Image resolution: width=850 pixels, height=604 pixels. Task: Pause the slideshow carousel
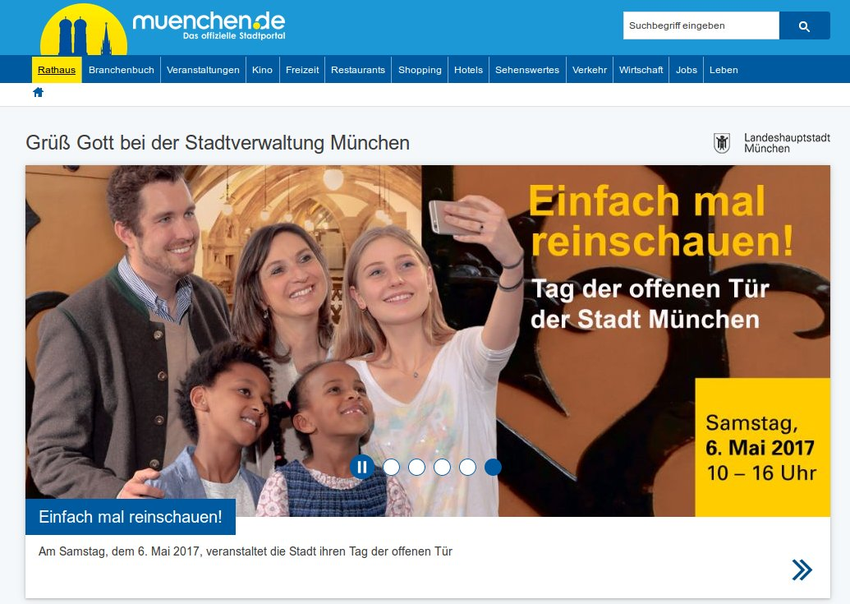pos(362,467)
